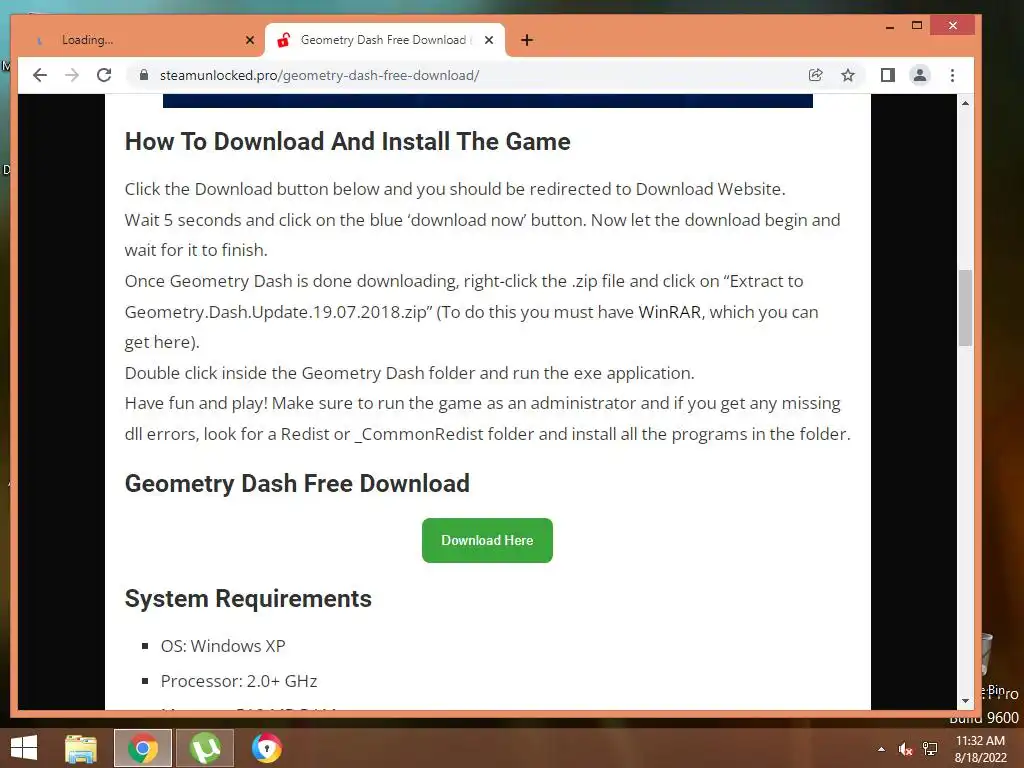Click the 'OS: Windows XP' list item
The height and width of the screenshot is (768, 1024).
[223, 646]
